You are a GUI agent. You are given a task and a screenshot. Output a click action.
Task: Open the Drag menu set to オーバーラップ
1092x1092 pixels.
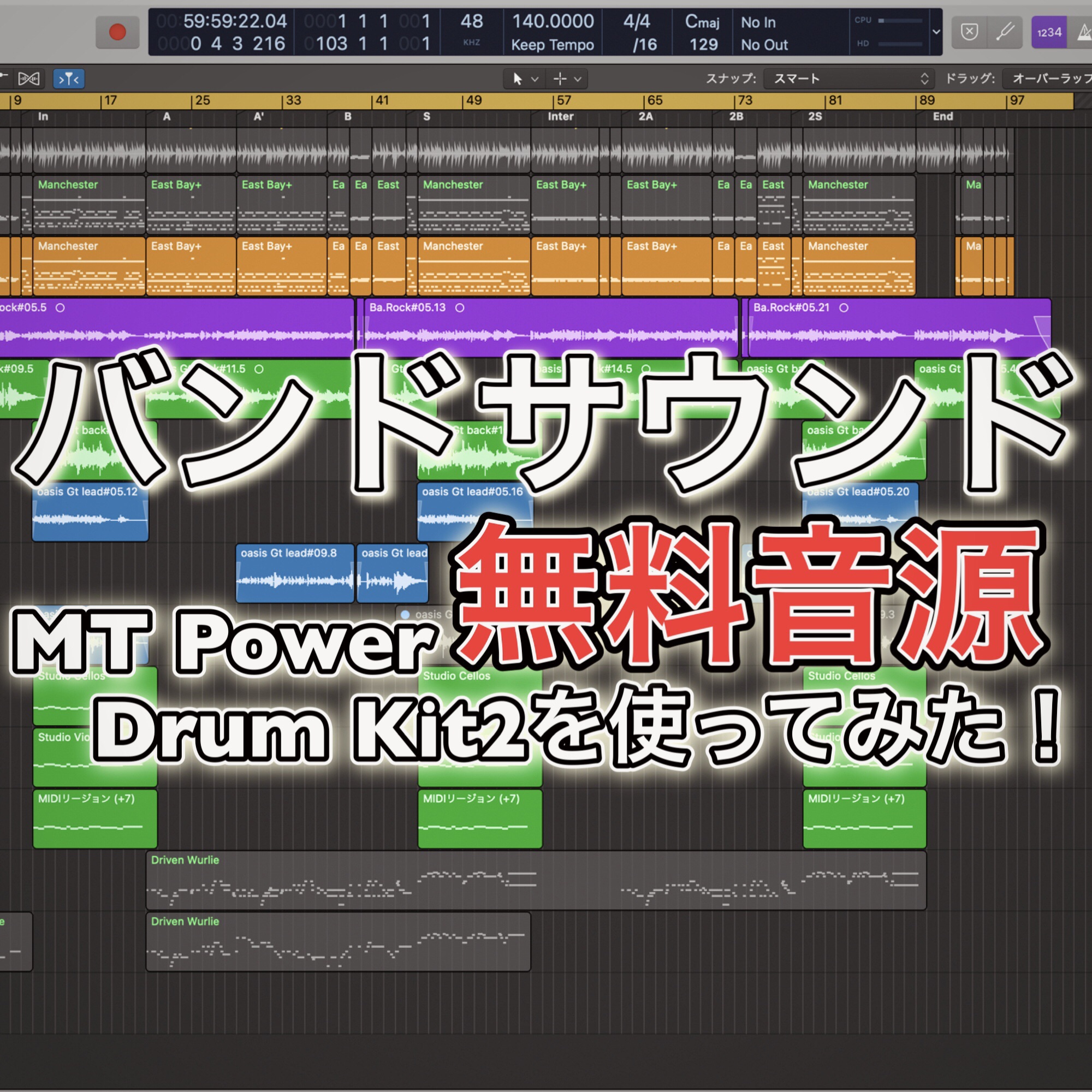pyautogui.click(x=1047, y=79)
